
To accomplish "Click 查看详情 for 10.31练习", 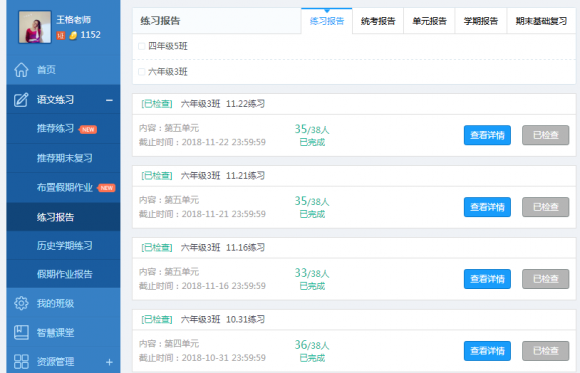I will [x=487, y=351].
